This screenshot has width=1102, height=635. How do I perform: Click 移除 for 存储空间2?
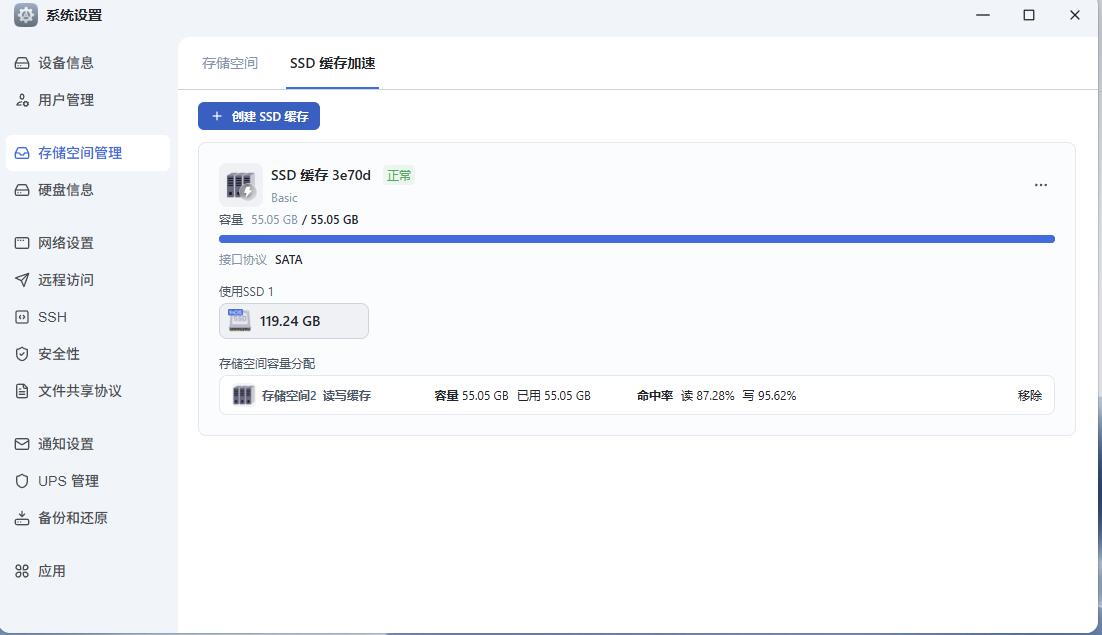pyautogui.click(x=1030, y=395)
